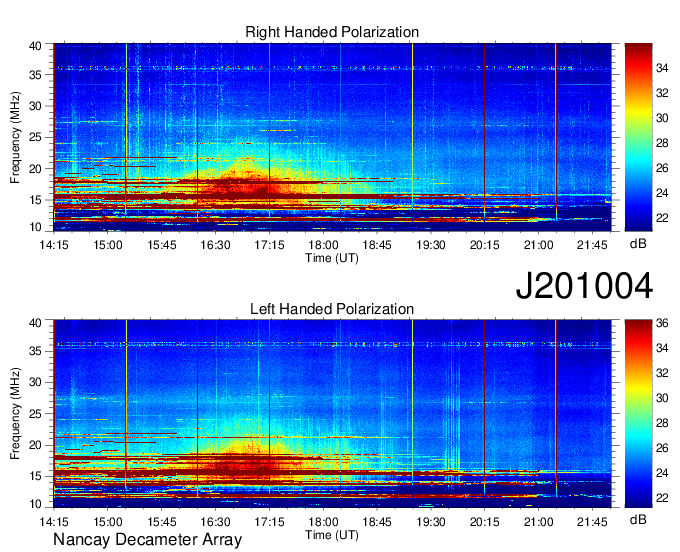Click "16:30" on the Left Handed time axis
The image size is (680, 552).
pyautogui.click(x=216, y=521)
